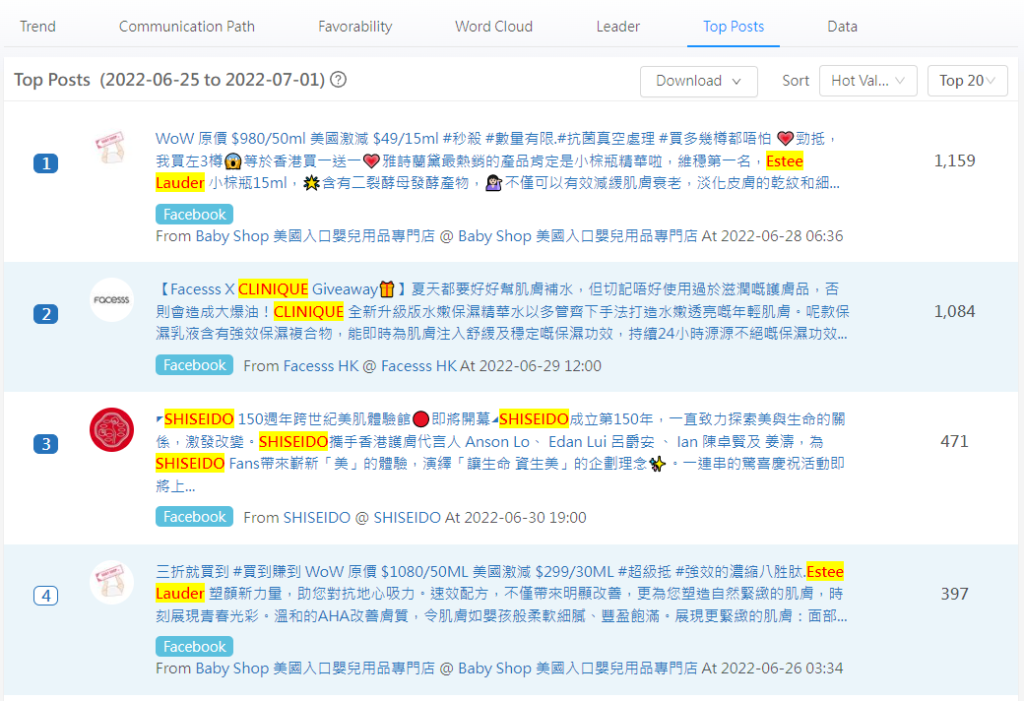Open the Top 20 dropdown
The width and height of the screenshot is (1024, 701).
967,81
